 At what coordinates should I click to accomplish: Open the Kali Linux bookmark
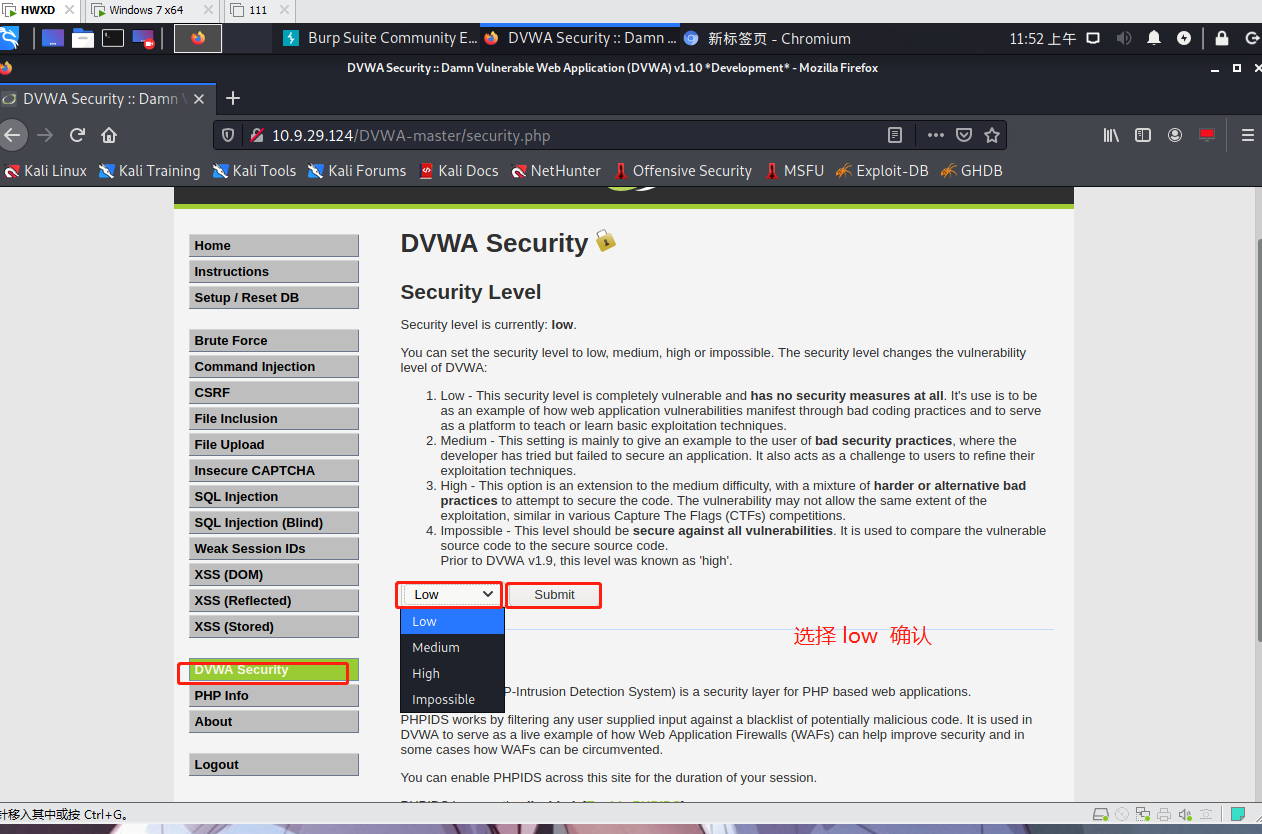point(46,171)
